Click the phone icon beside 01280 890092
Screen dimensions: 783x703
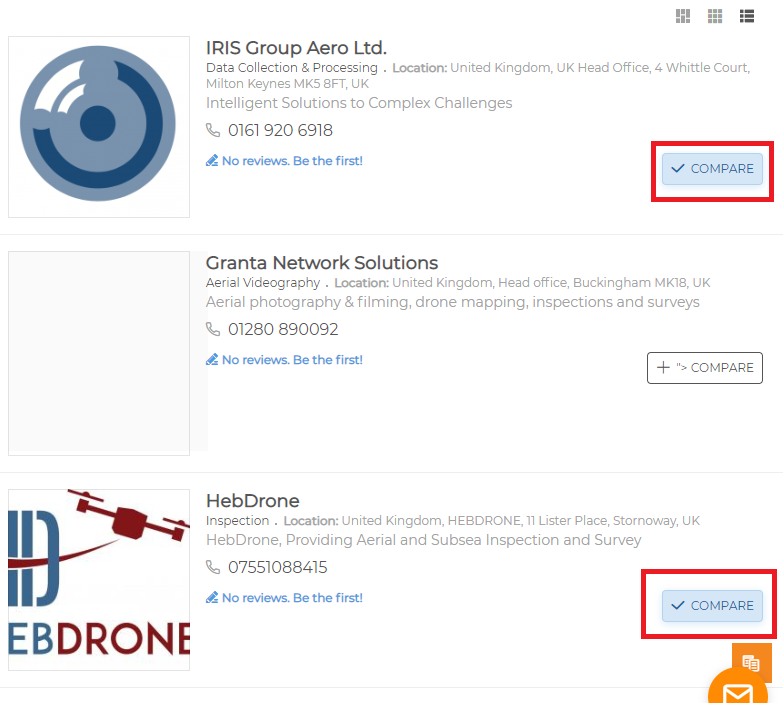click(213, 329)
